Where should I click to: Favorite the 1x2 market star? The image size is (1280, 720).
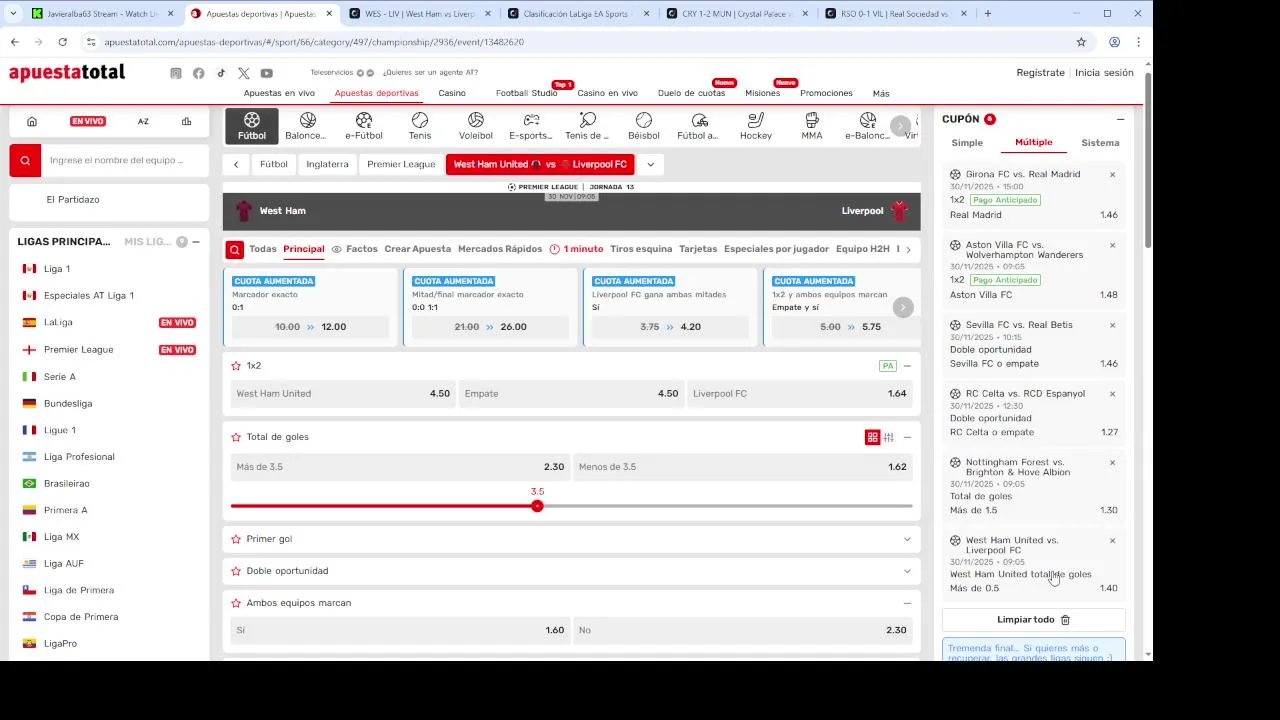[236, 366]
